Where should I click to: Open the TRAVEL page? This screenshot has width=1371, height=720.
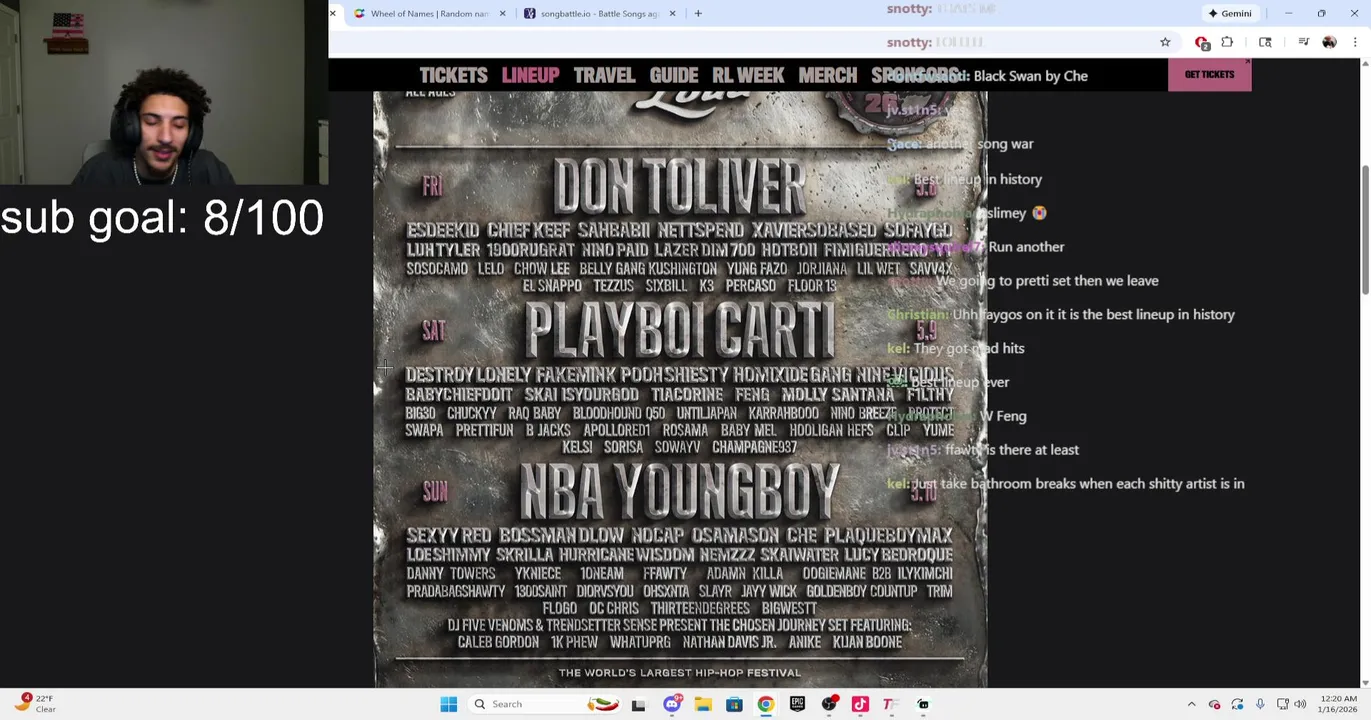(x=604, y=76)
